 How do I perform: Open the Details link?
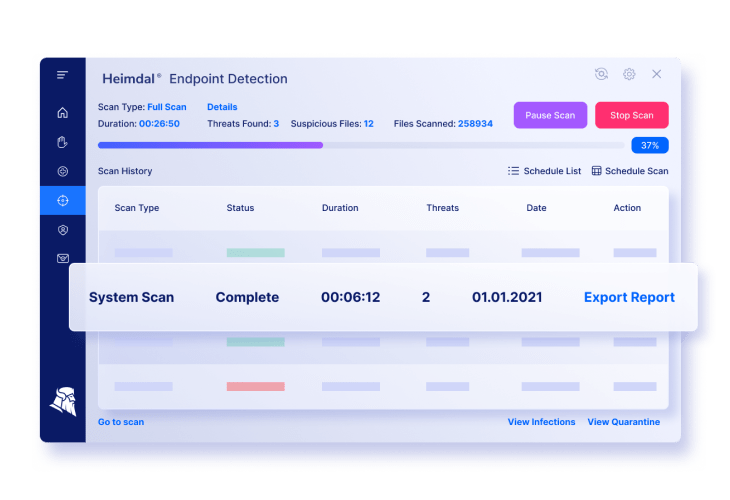(x=222, y=107)
